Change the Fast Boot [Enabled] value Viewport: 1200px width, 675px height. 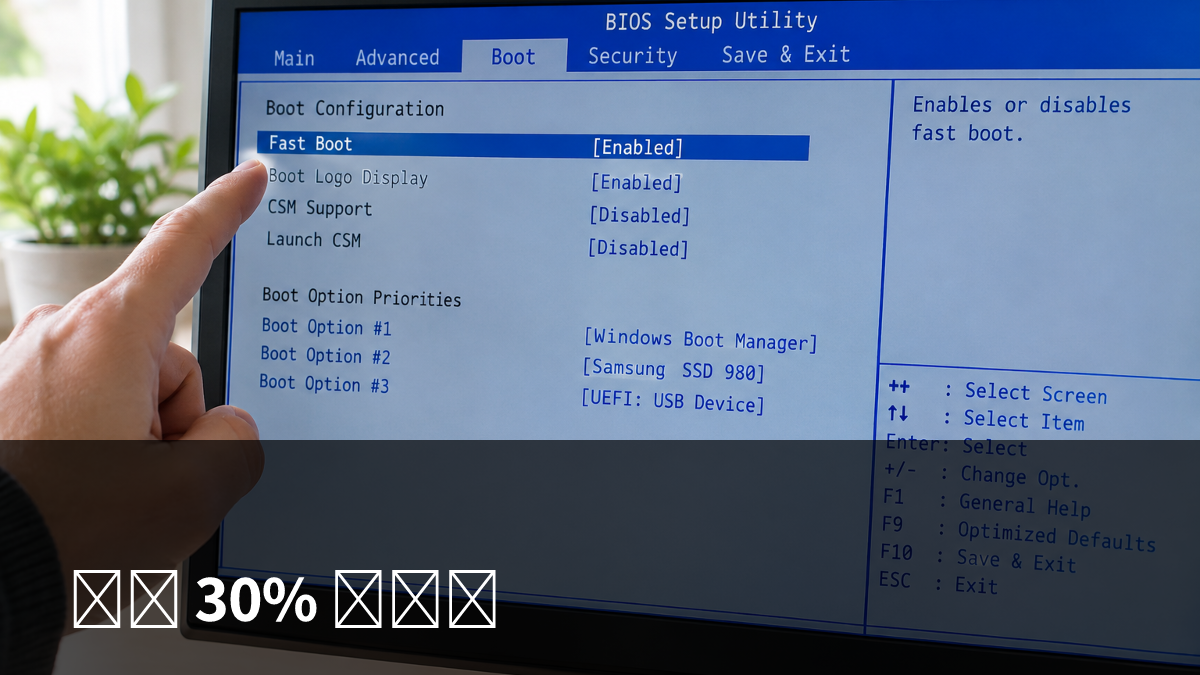(638, 147)
